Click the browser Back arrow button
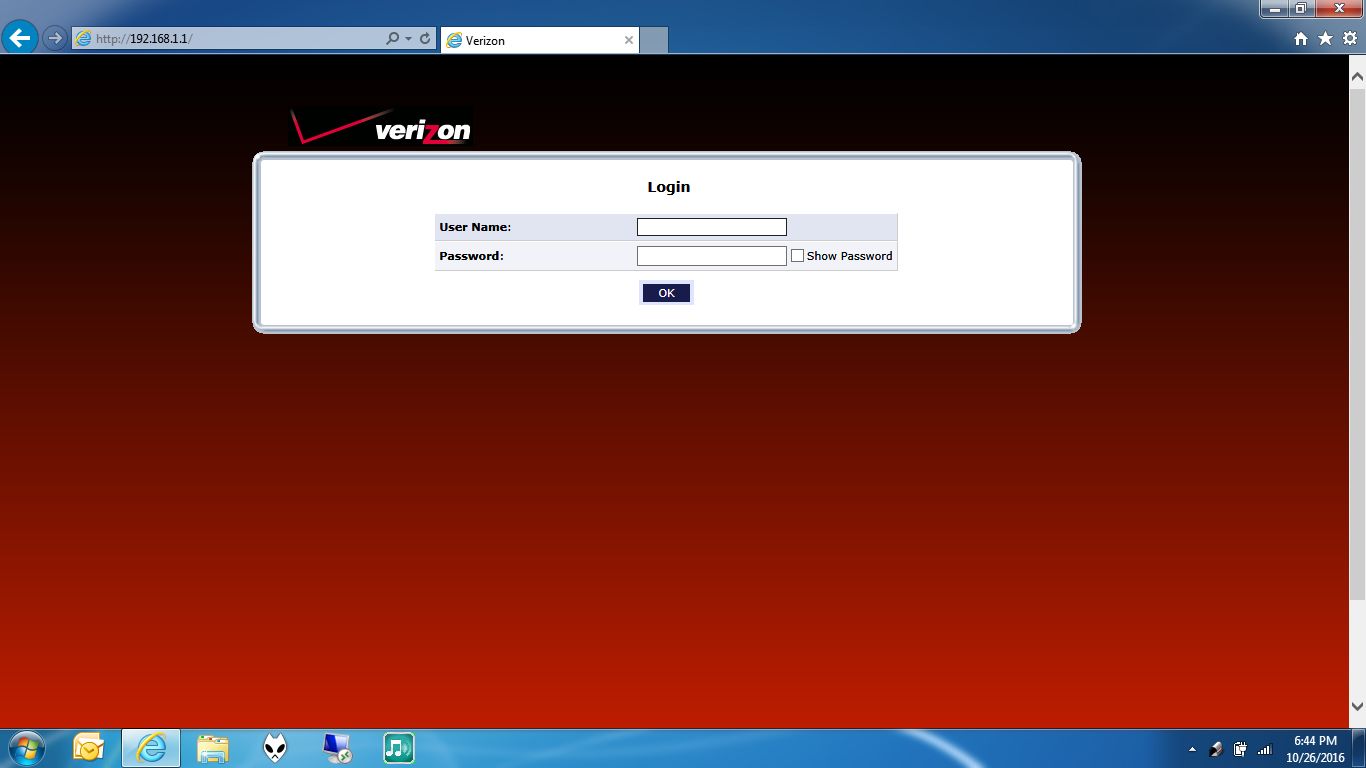The image size is (1366, 768). (21, 39)
